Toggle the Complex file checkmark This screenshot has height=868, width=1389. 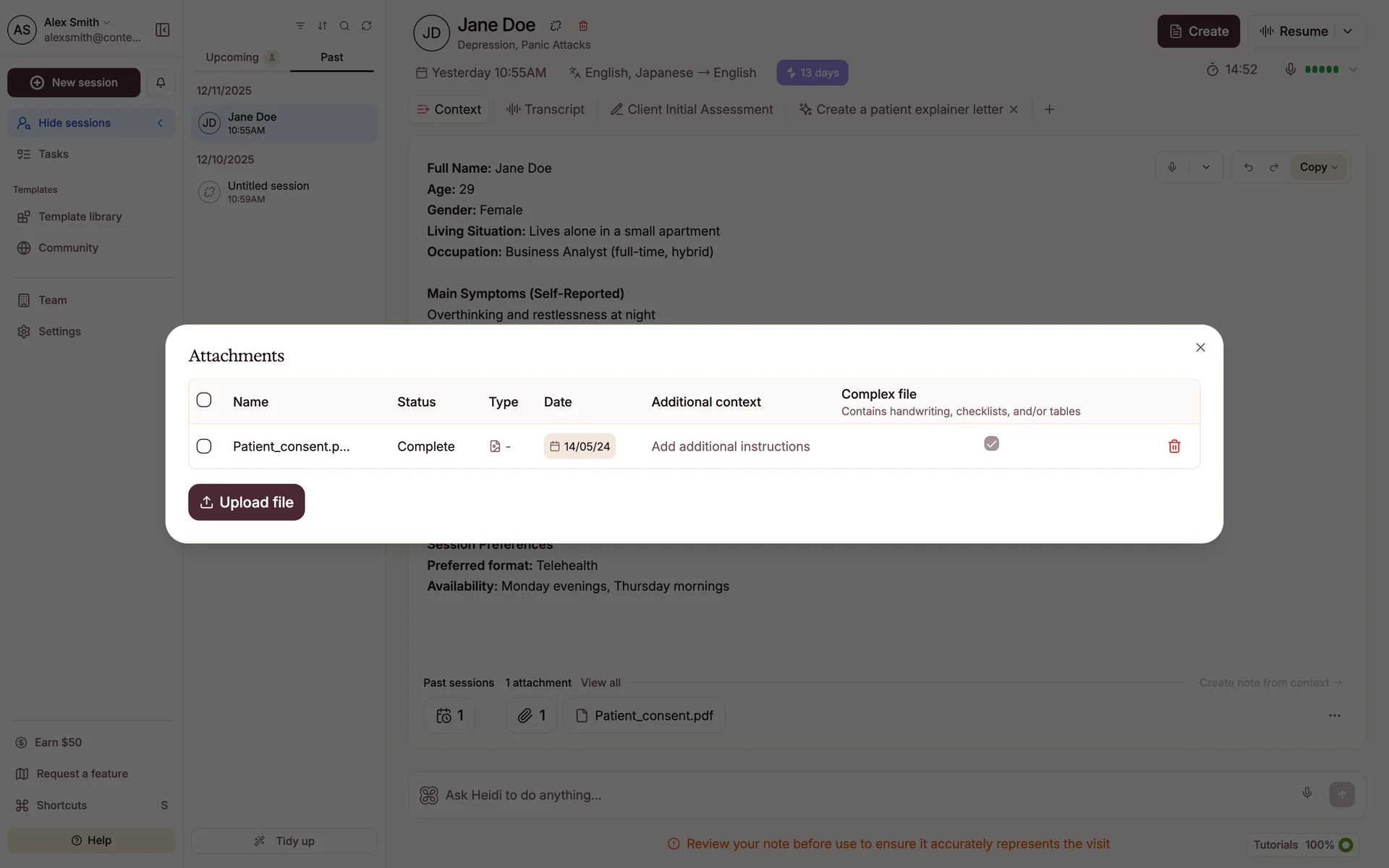[991, 443]
